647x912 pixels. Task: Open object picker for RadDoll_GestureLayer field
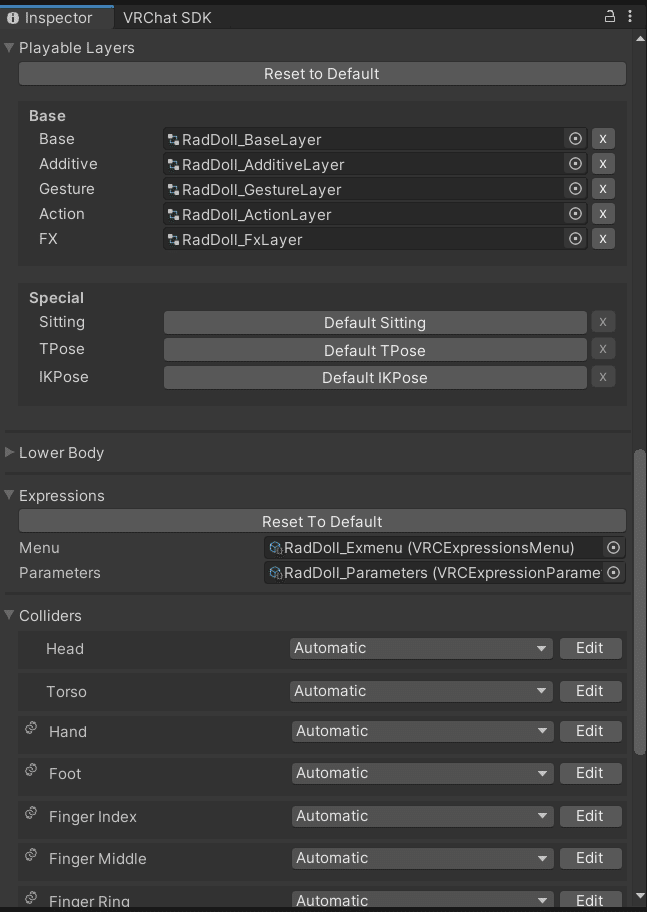[x=575, y=189]
